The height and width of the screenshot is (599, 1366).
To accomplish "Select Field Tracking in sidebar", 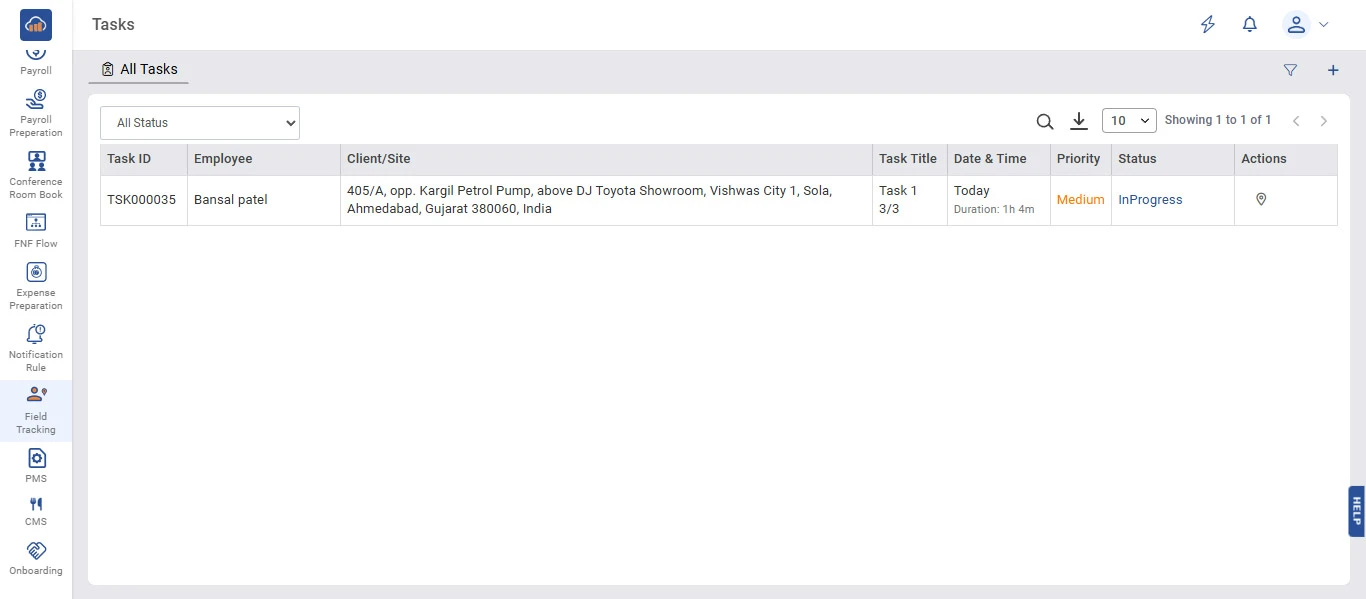I will 36,410.
